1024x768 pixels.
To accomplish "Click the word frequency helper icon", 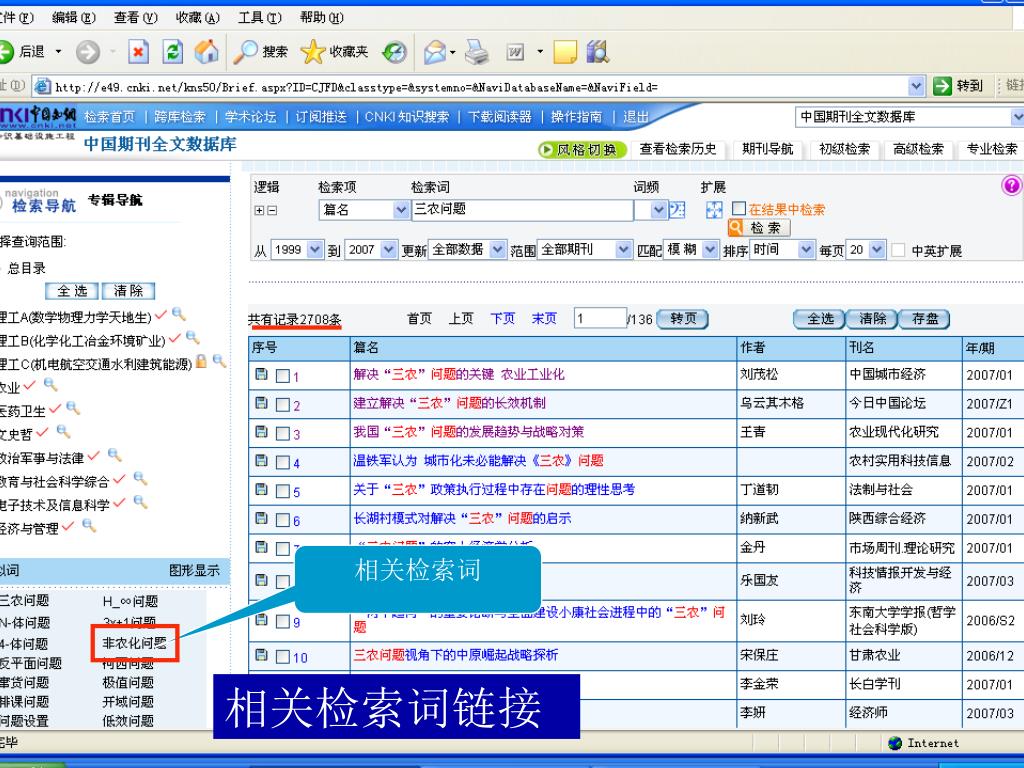I will 677,210.
